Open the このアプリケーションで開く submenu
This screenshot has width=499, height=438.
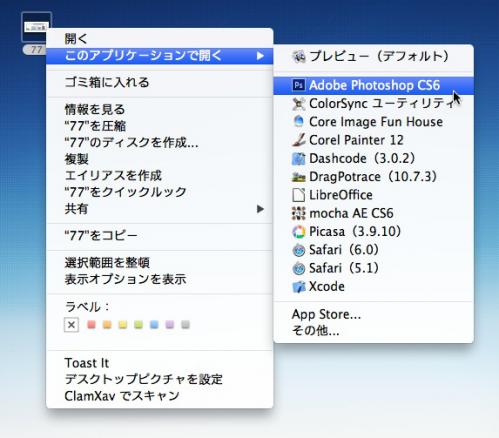(x=160, y=56)
